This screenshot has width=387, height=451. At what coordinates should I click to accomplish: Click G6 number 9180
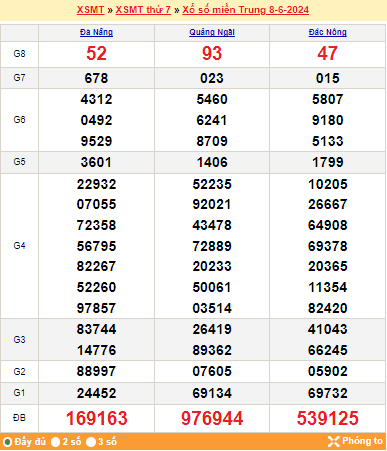click(x=328, y=120)
